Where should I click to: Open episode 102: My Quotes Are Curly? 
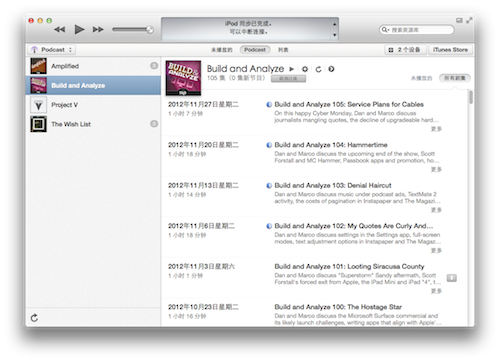(x=354, y=226)
